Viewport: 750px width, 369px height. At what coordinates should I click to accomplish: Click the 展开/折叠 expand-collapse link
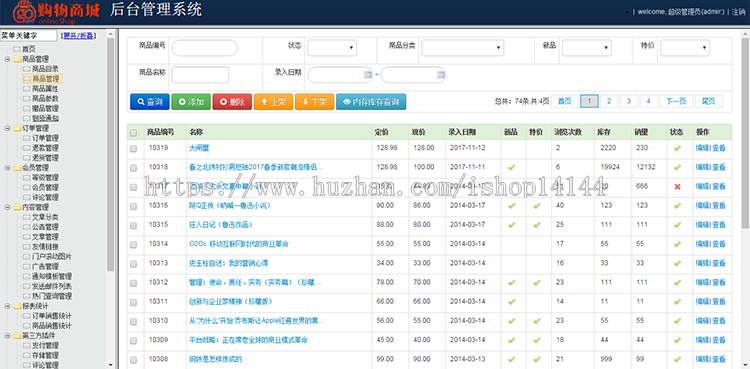pos(78,35)
